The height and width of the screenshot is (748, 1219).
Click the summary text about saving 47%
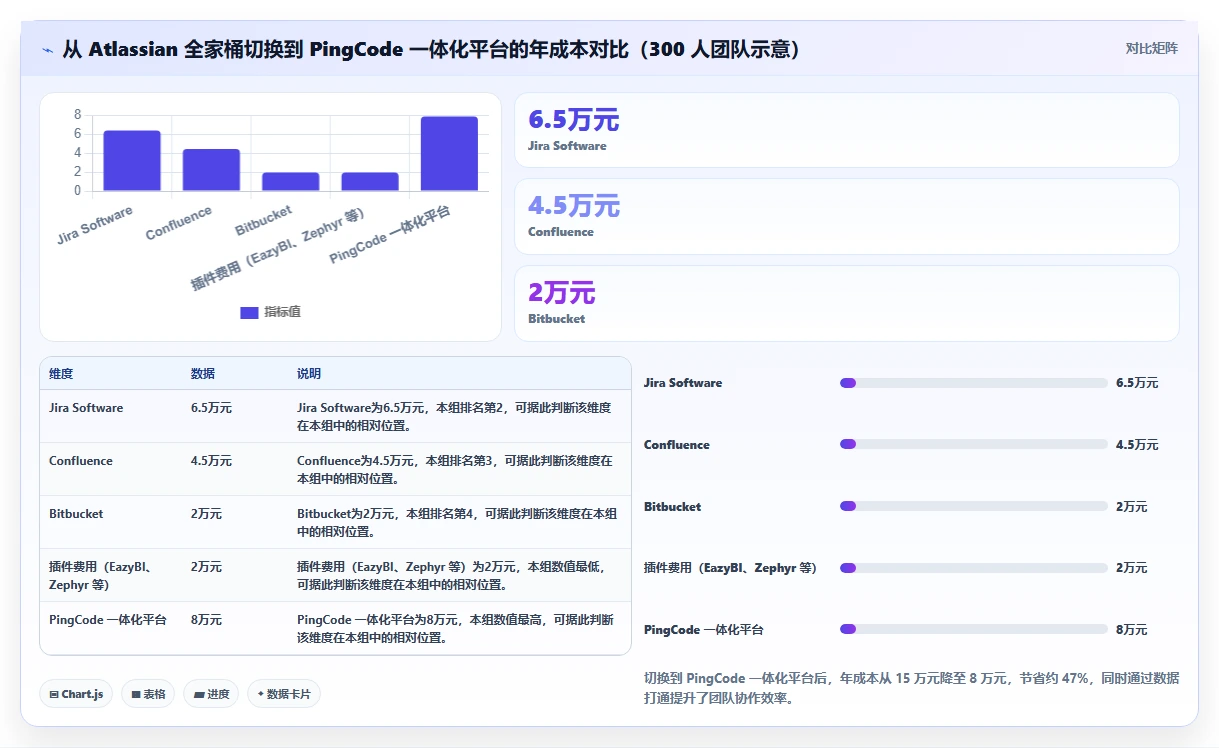[x=912, y=688]
